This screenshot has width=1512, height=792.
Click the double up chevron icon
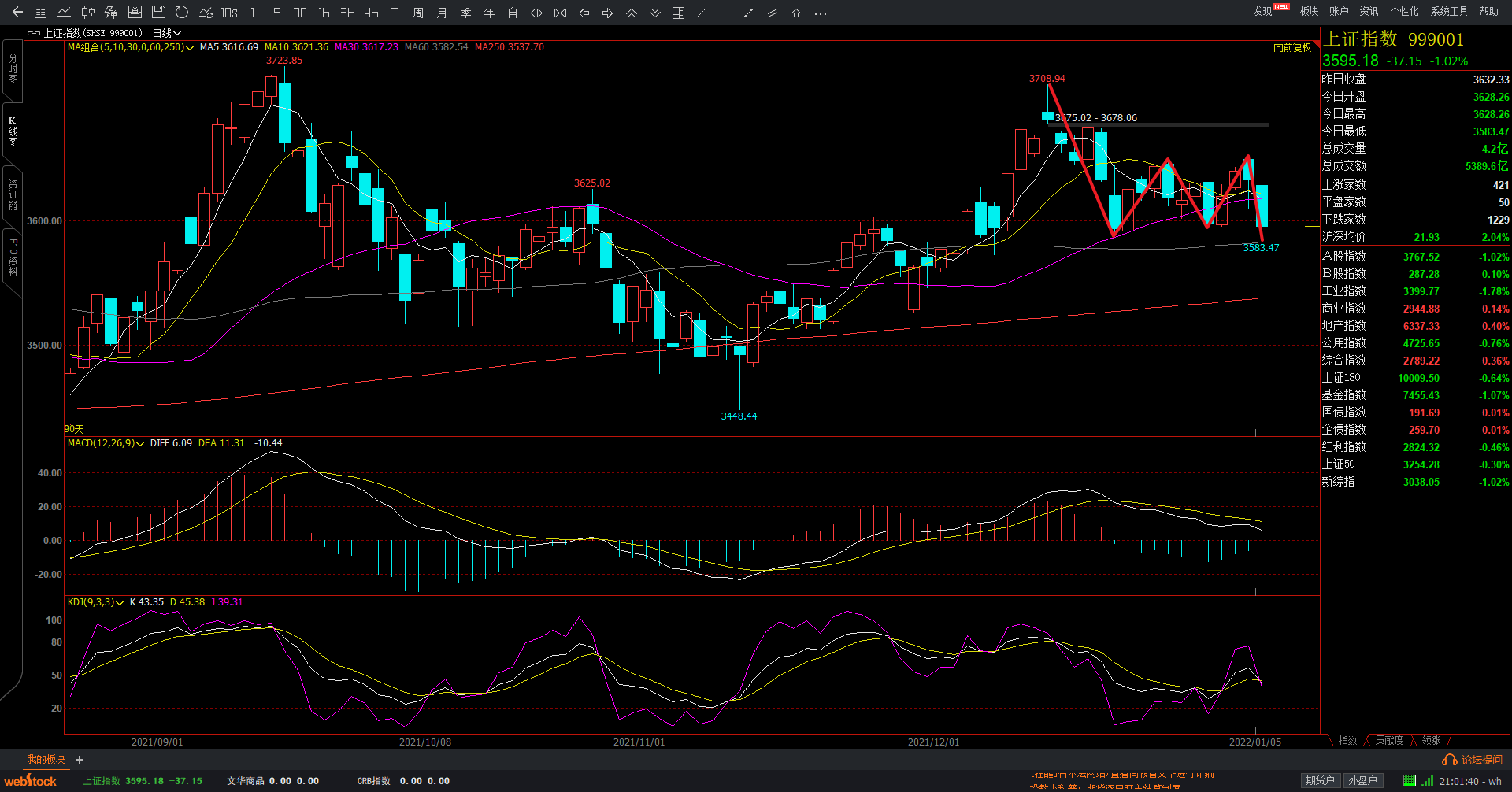tap(631, 13)
